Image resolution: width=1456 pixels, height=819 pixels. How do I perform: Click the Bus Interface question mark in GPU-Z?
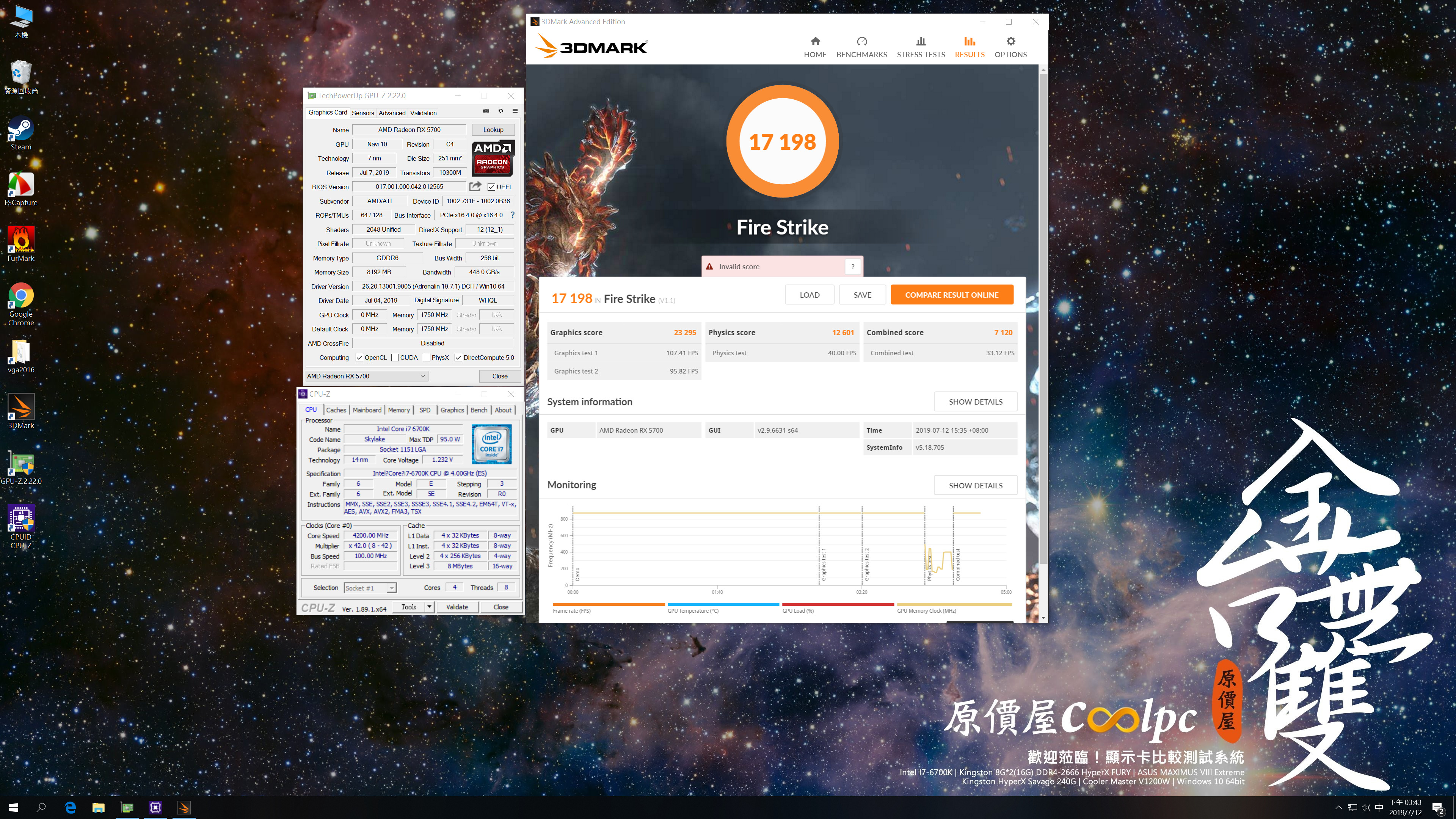tap(512, 215)
